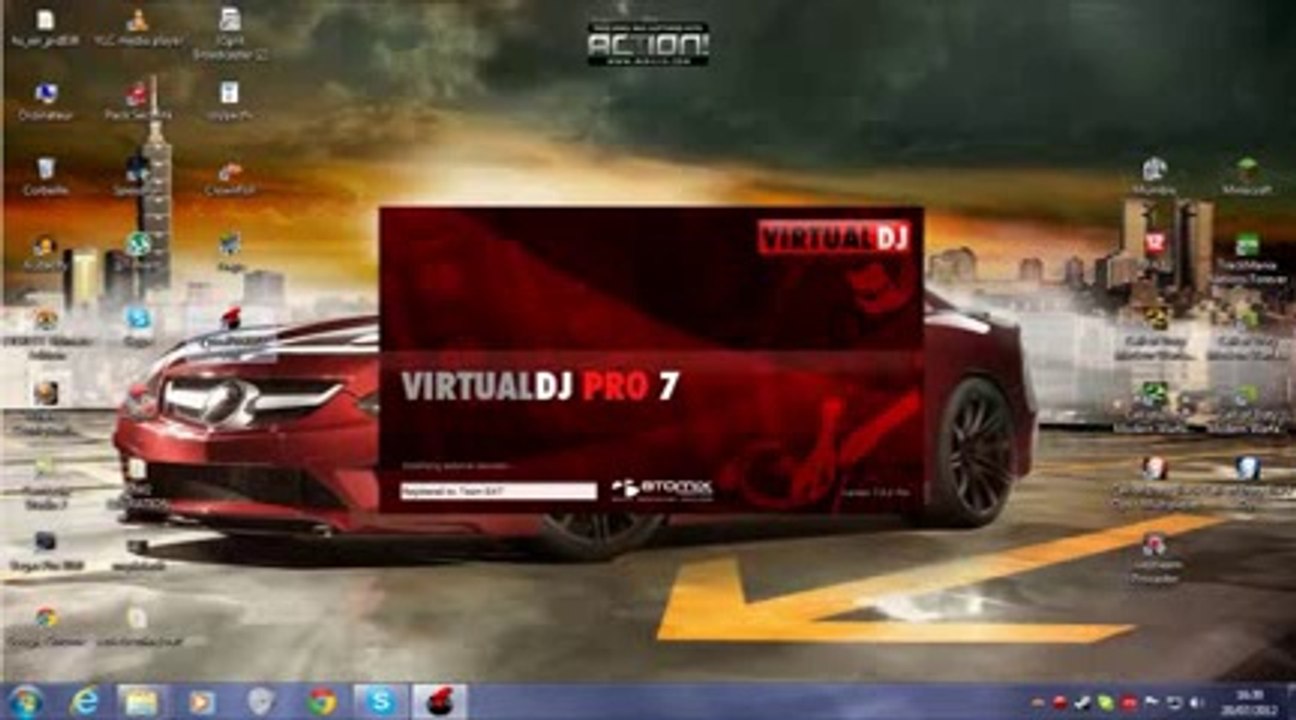Viewport: 1296px width, 720px height.
Task: Select the XSplit Broadcaster desktop icon
Action: coord(230,33)
